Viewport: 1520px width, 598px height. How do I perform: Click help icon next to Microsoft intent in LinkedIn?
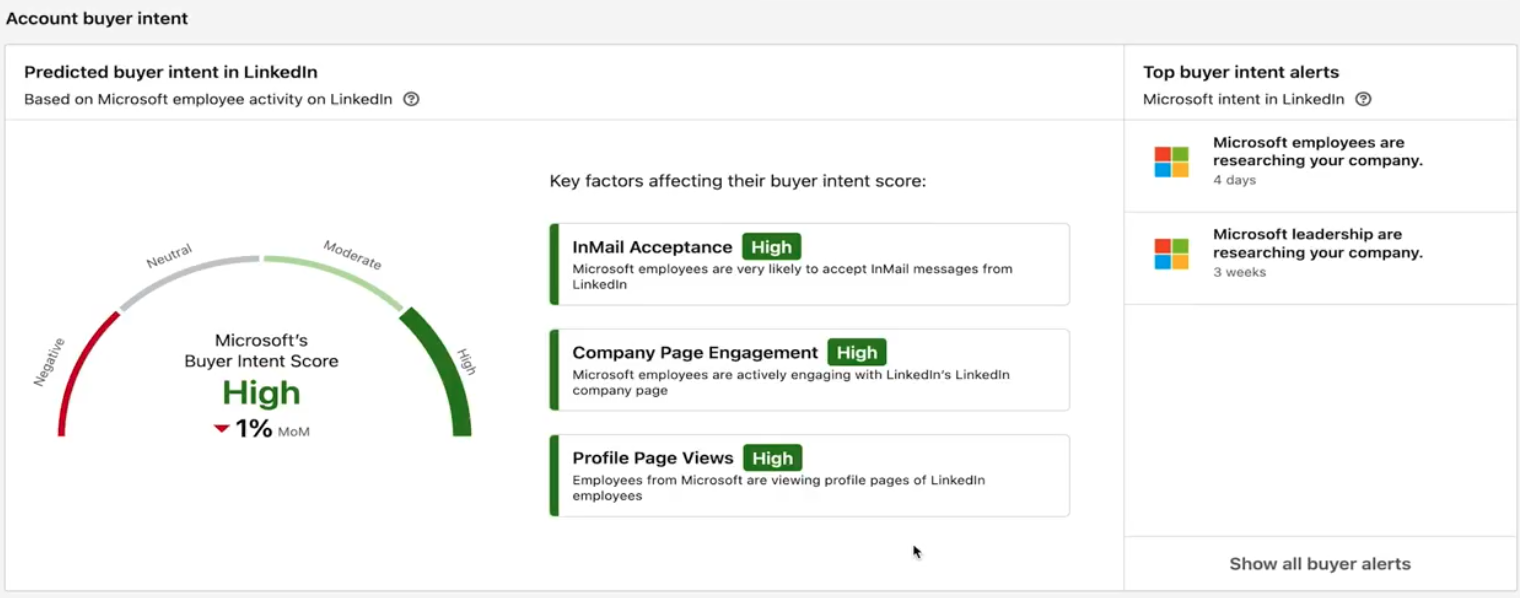(x=1363, y=99)
